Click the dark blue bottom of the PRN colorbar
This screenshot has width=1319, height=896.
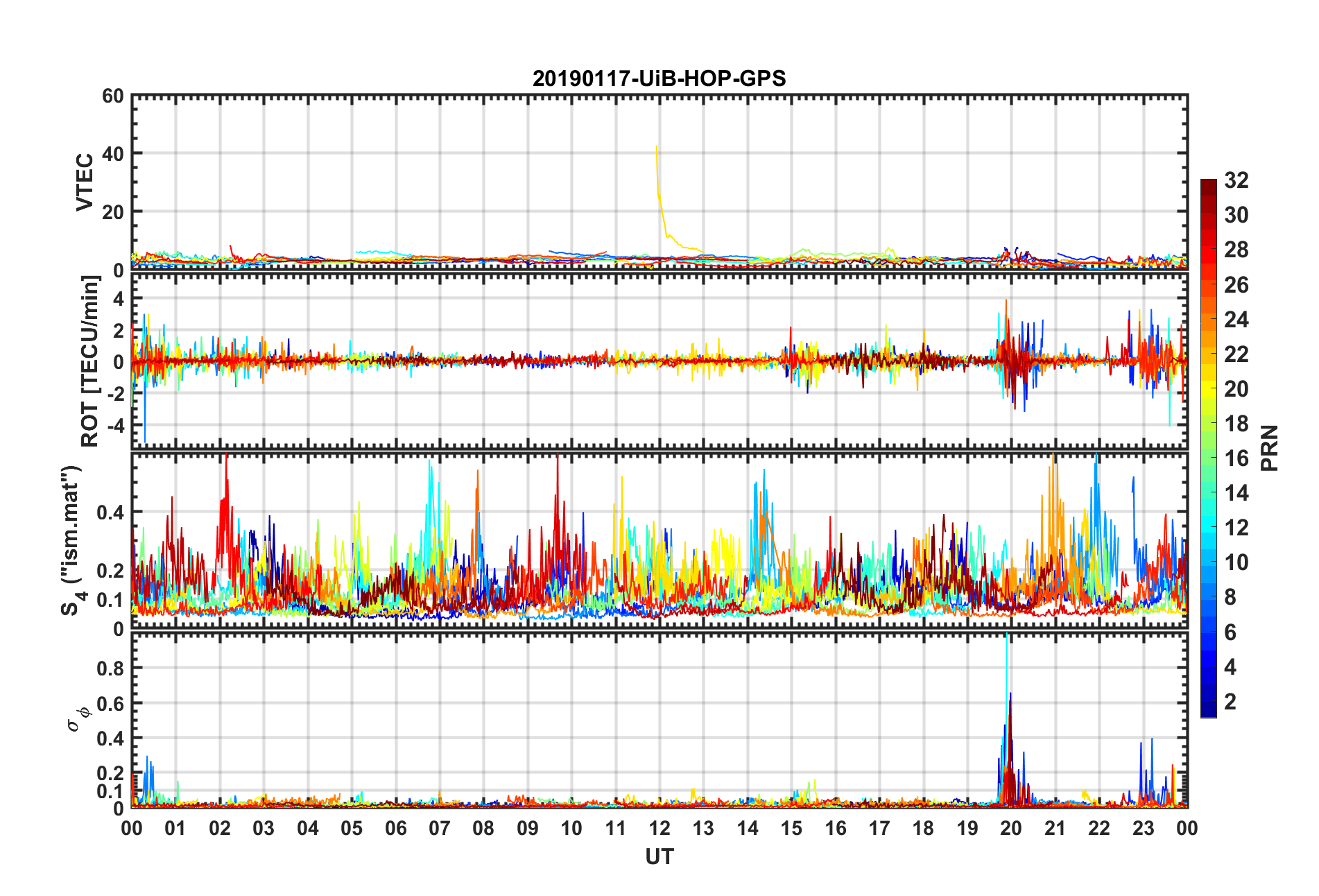[x=1208, y=711]
